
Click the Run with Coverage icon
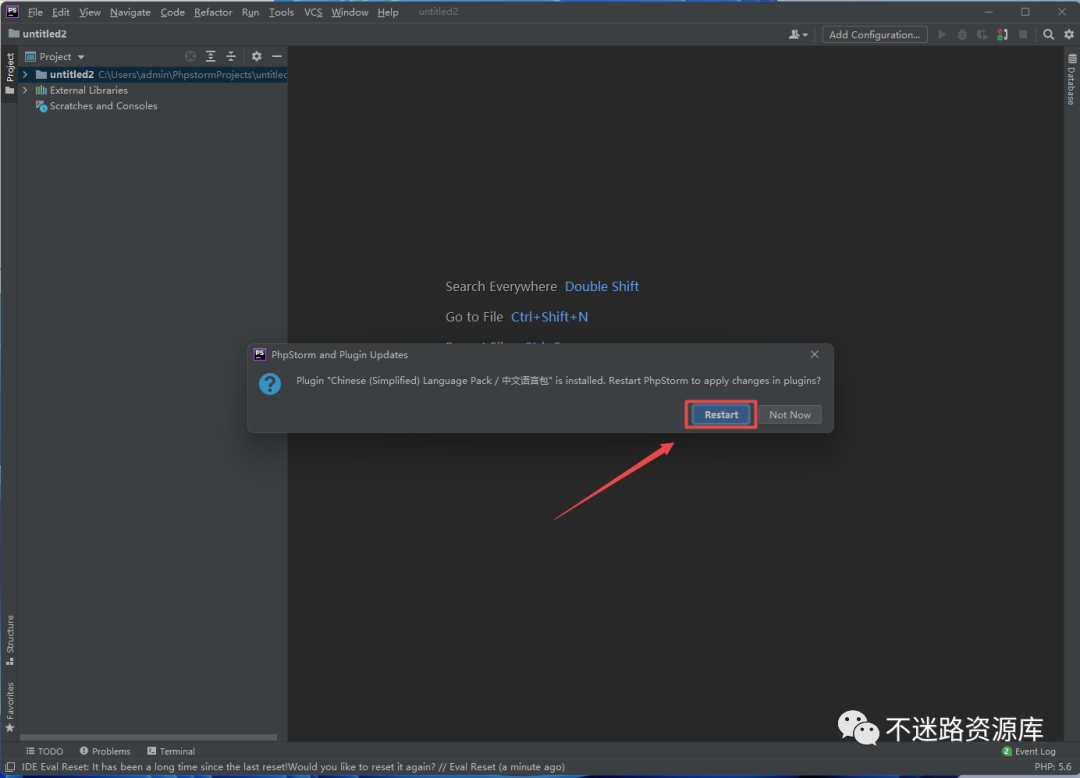click(982, 34)
